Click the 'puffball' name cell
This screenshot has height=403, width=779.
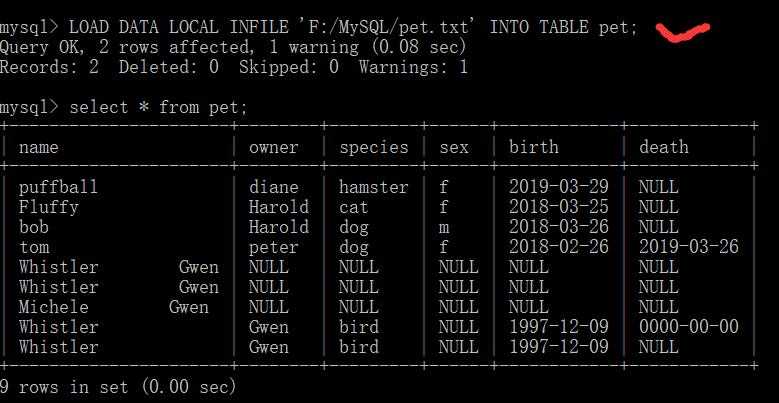(59, 187)
